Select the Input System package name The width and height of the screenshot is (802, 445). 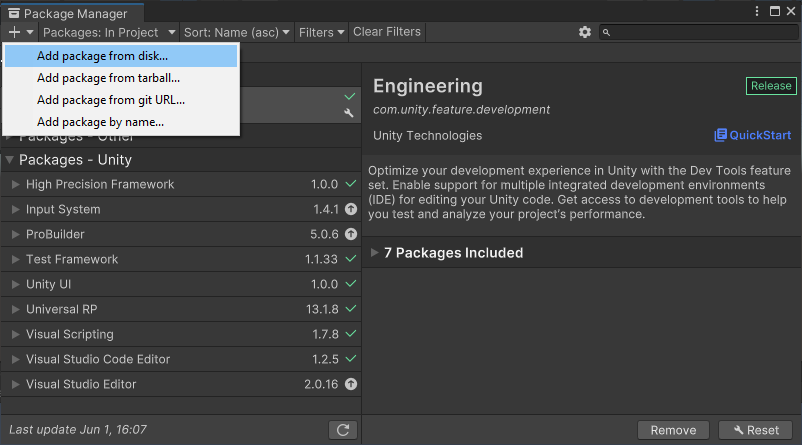[63, 209]
